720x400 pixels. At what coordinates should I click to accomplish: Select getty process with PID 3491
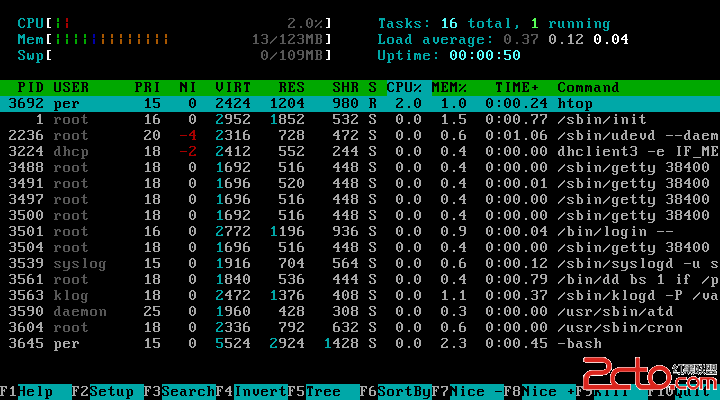tap(360, 184)
